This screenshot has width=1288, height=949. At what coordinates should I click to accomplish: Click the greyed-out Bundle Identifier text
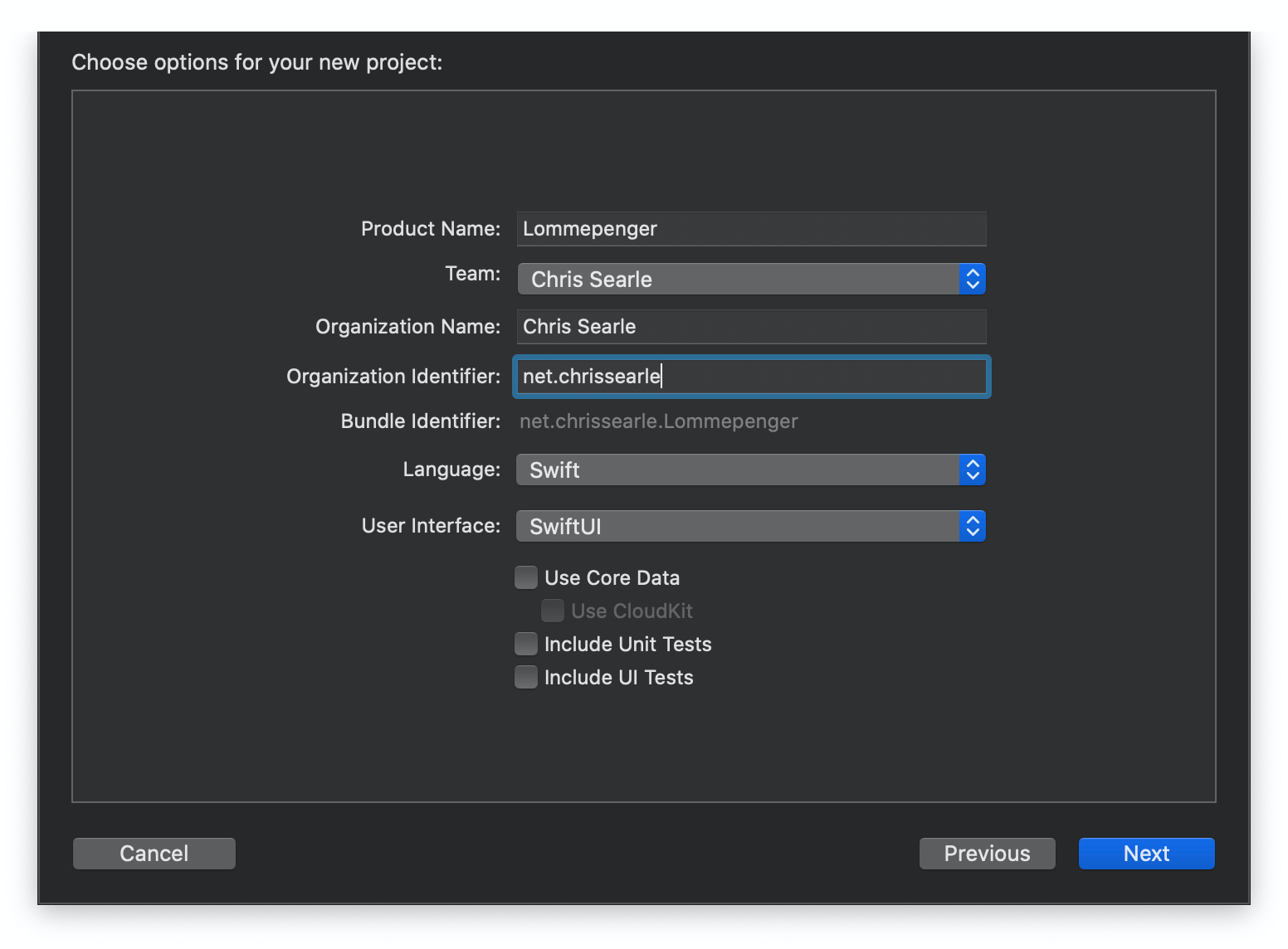pos(657,421)
